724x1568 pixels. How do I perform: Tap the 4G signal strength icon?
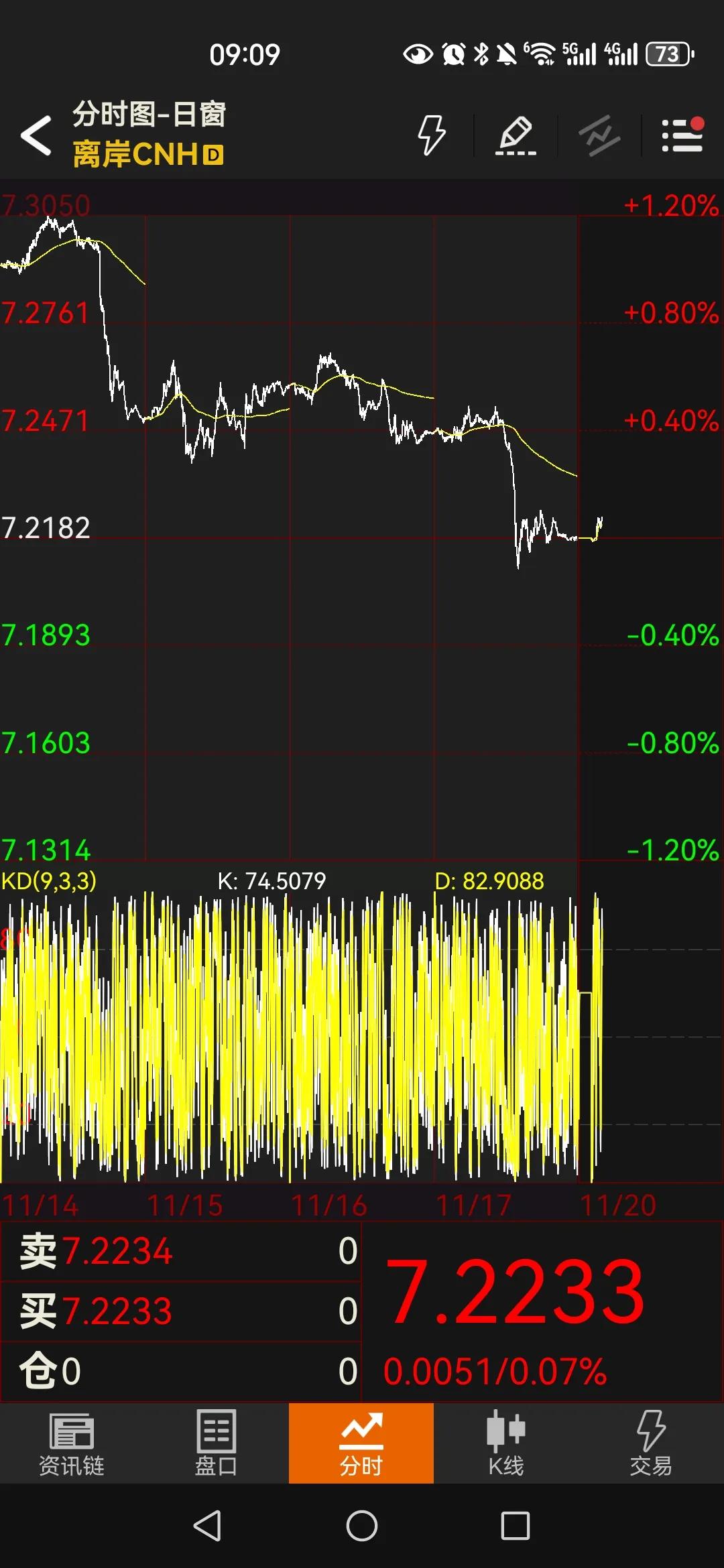pos(621,54)
